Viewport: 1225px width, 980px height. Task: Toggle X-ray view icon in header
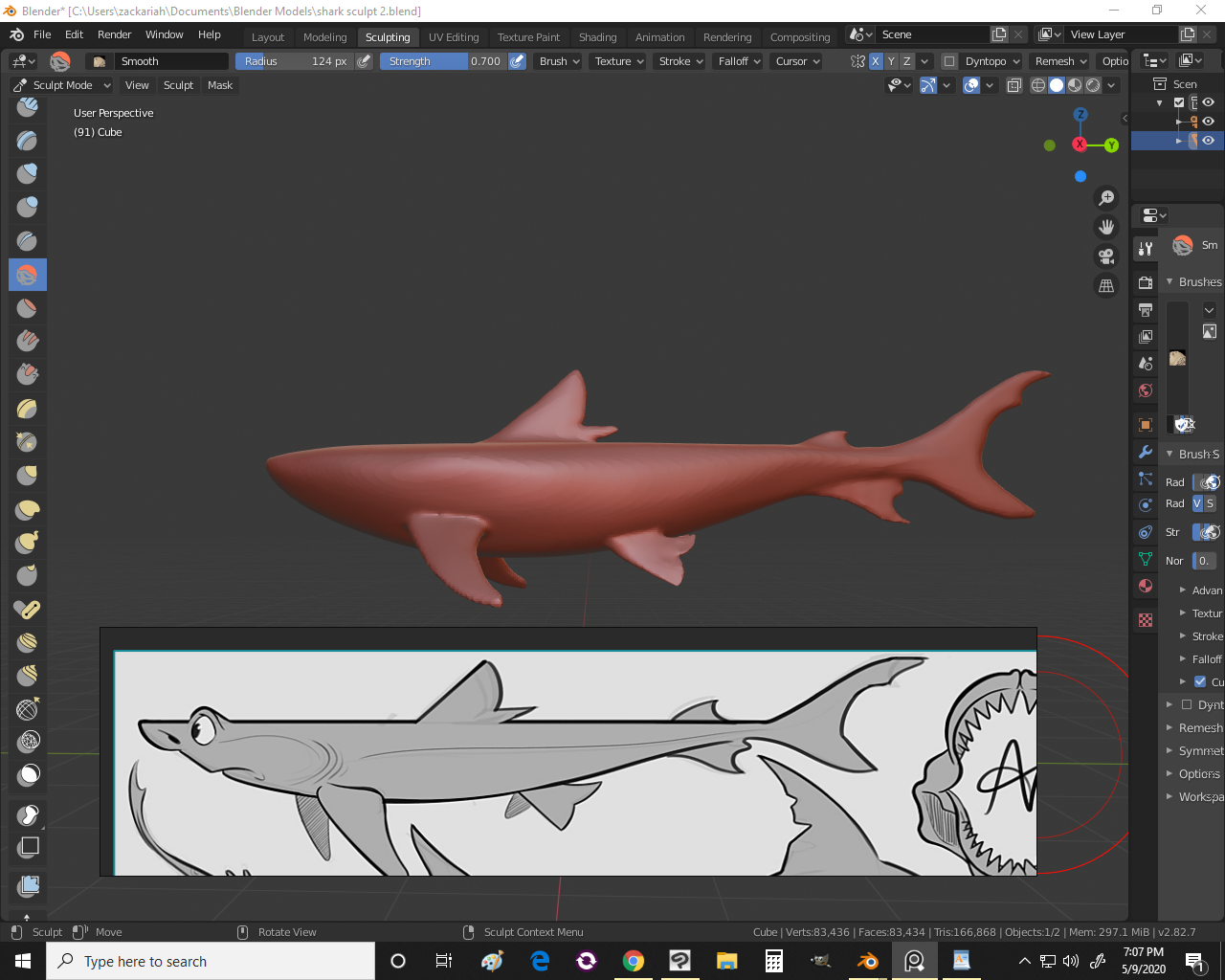coord(1014,85)
